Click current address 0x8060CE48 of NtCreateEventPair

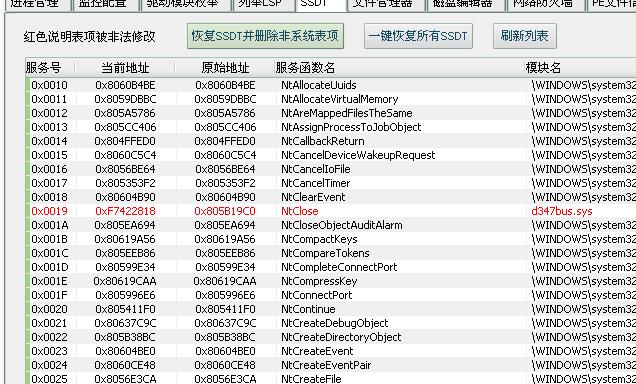coord(125,365)
